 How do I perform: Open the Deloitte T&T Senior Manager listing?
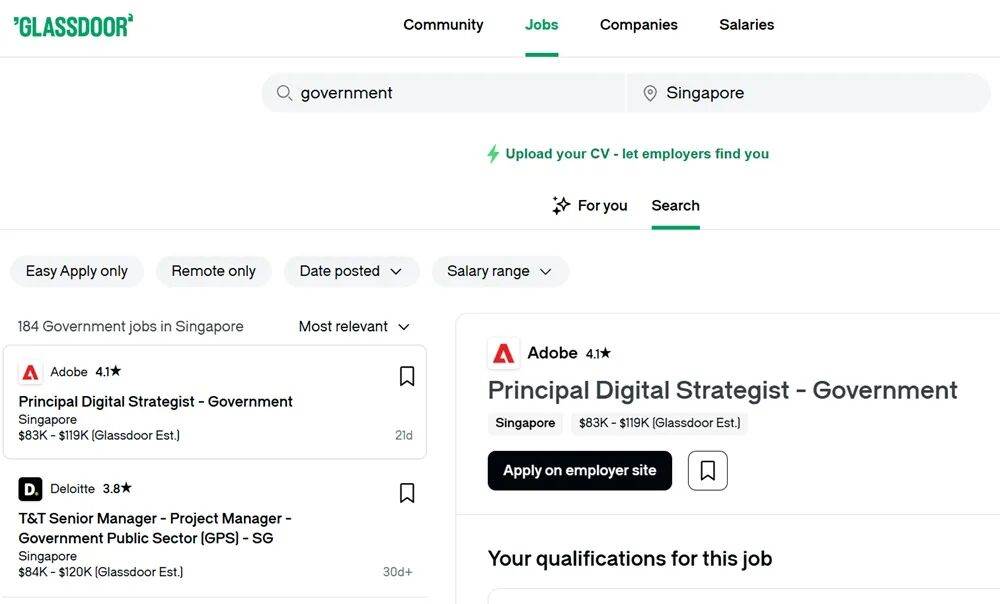pyautogui.click(x=155, y=528)
